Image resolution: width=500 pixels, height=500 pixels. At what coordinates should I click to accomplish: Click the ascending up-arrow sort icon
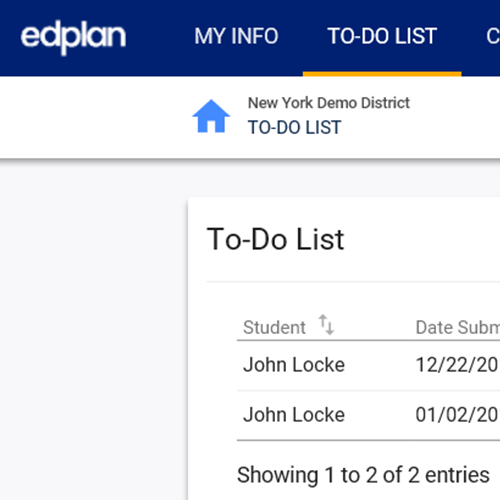[323, 321]
